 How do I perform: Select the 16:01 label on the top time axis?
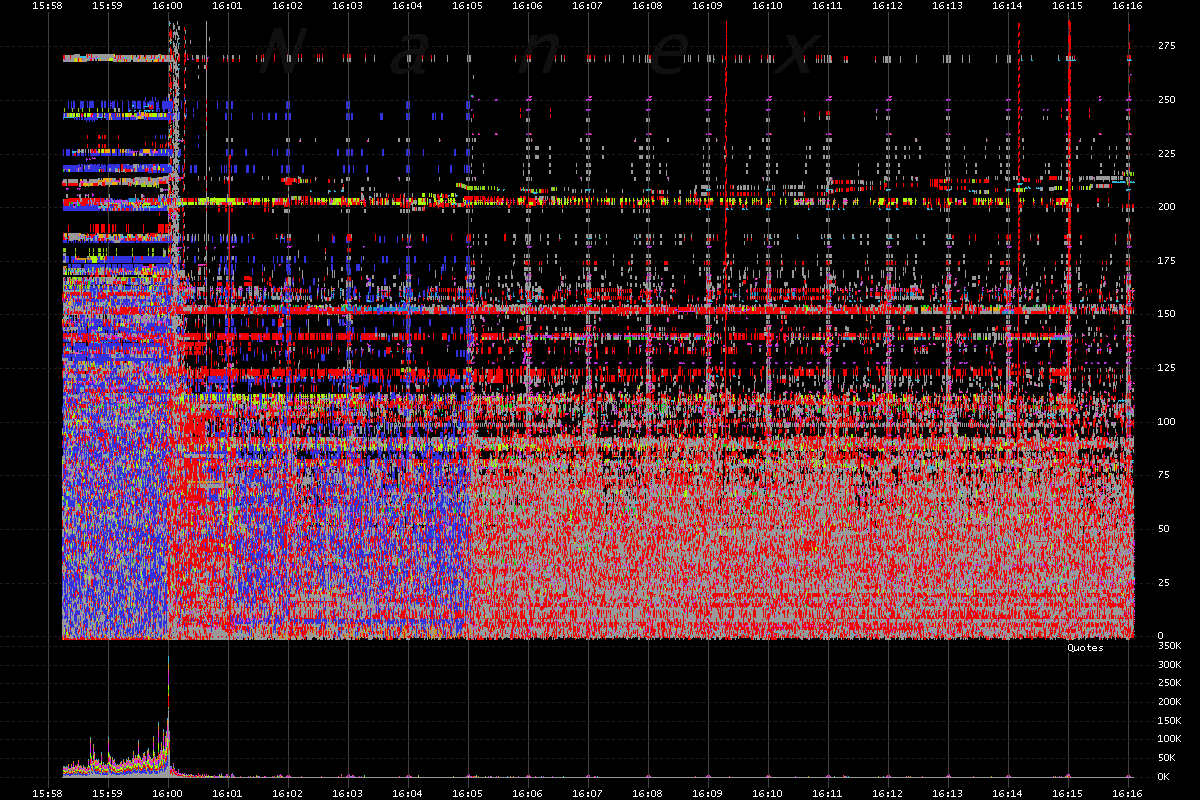227,6
